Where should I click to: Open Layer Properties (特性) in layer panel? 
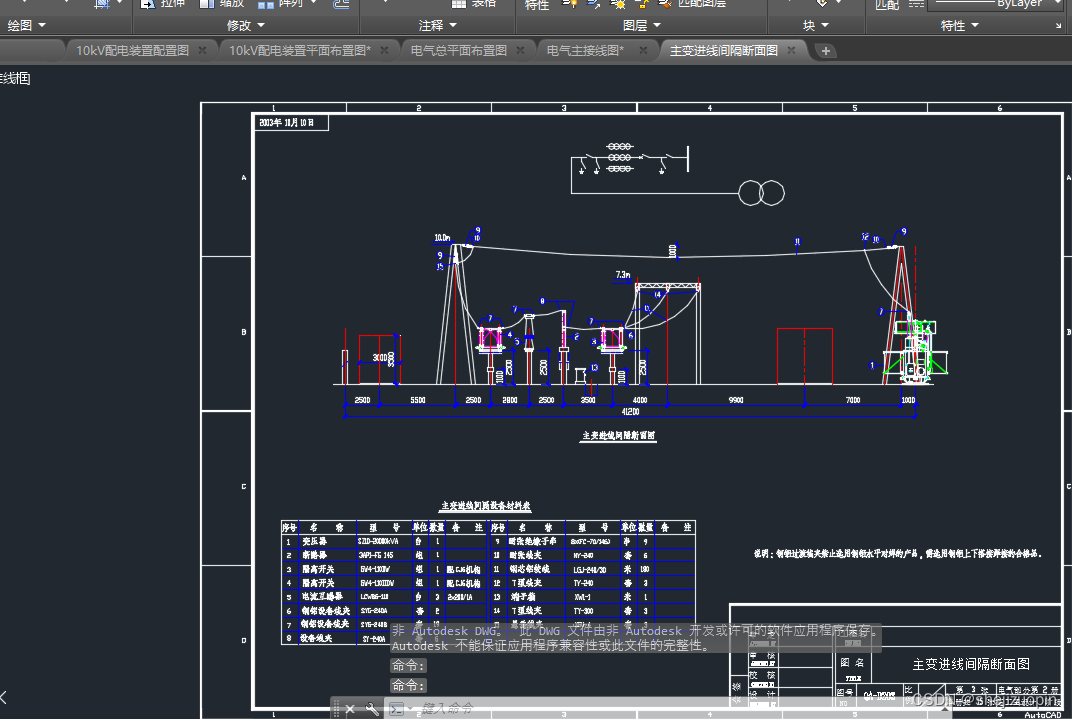(x=537, y=5)
